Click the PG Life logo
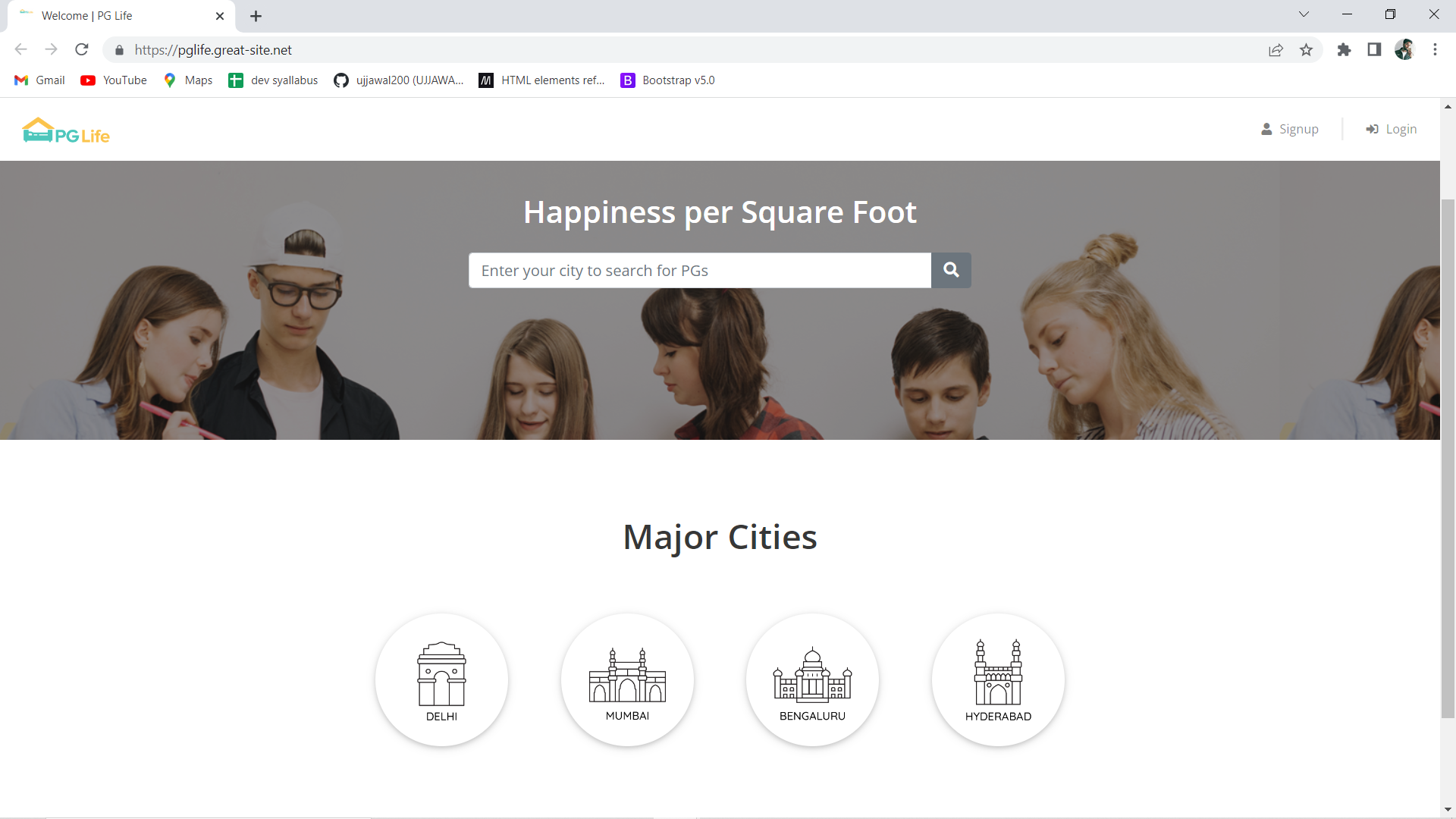This screenshot has width=1456, height=819. point(66,130)
